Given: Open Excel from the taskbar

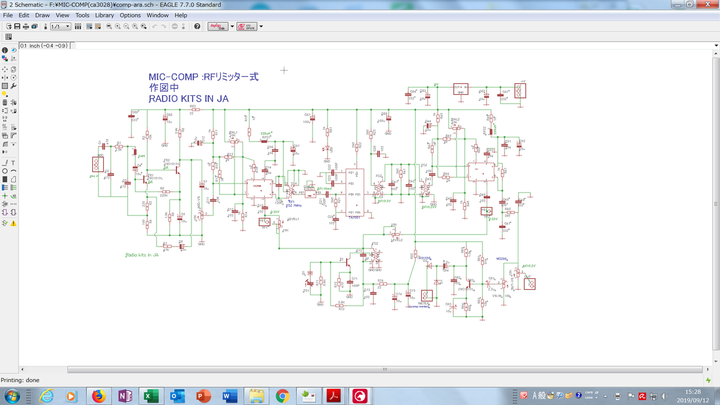Looking at the screenshot, I should pyautogui.click(x=152, y=396).
